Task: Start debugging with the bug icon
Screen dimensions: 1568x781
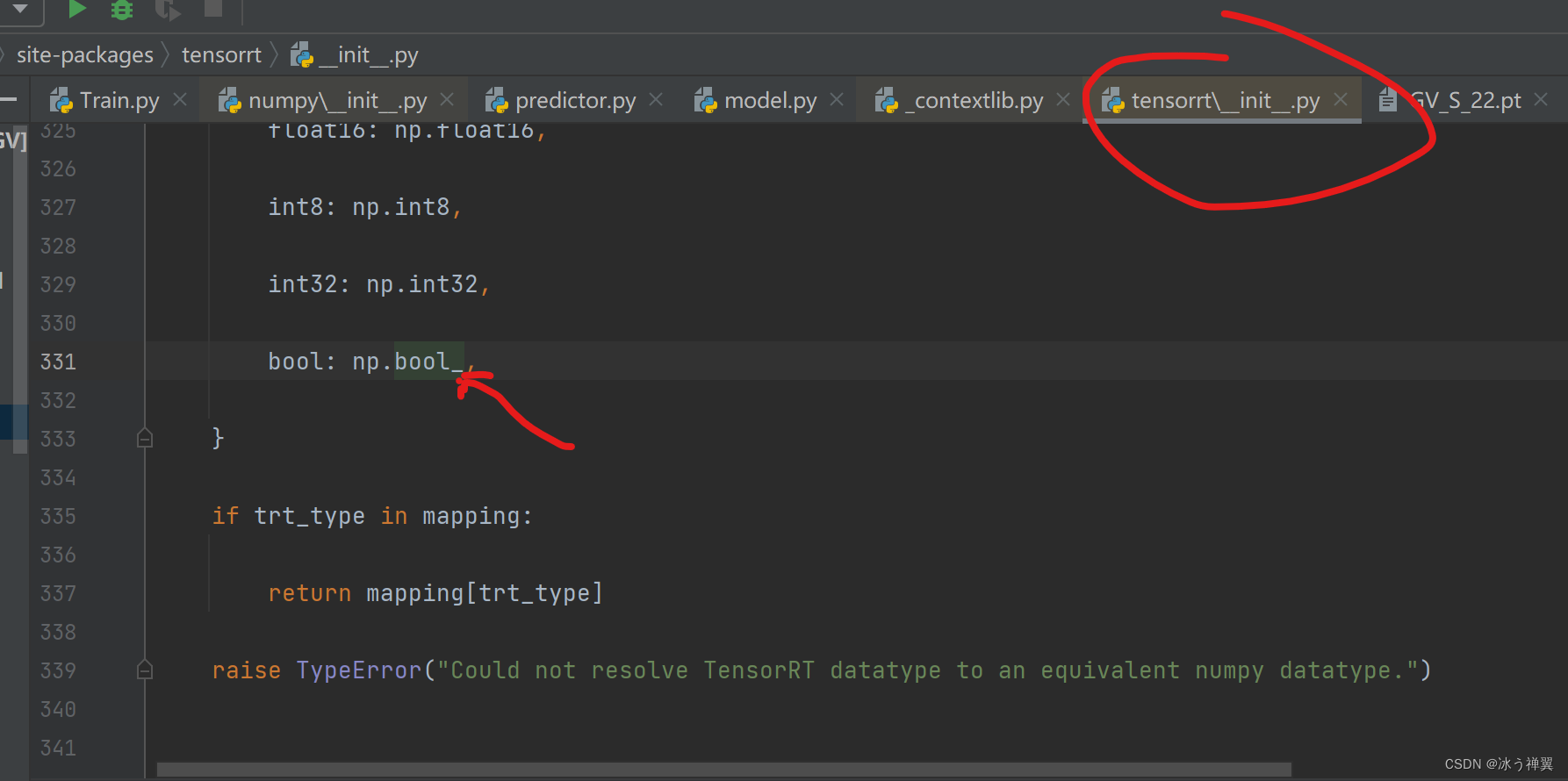Action: click(x=122, y=9)
